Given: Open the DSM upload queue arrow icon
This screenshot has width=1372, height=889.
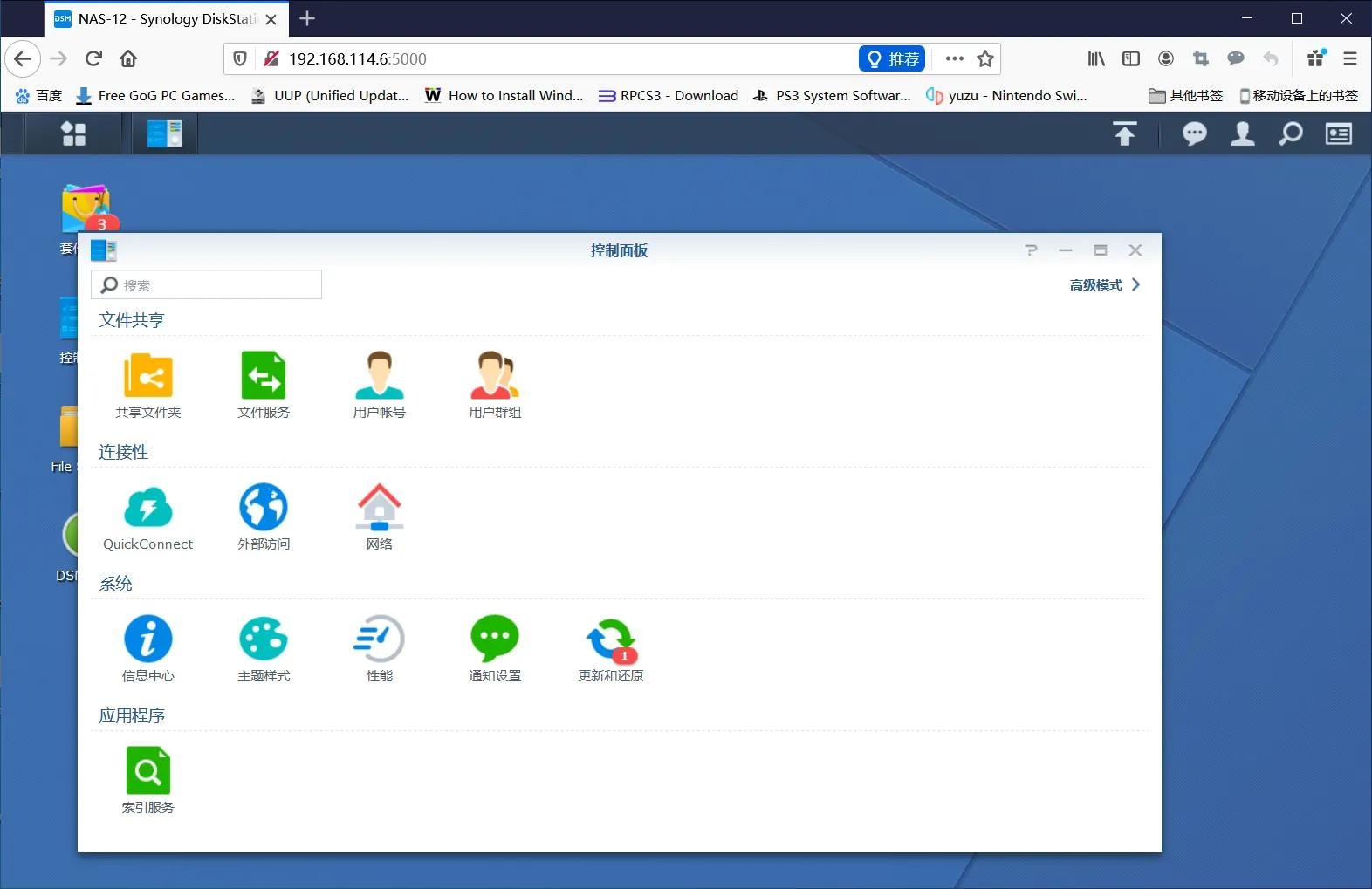Looking at the screenshot, I should (x=1125, y=133).
